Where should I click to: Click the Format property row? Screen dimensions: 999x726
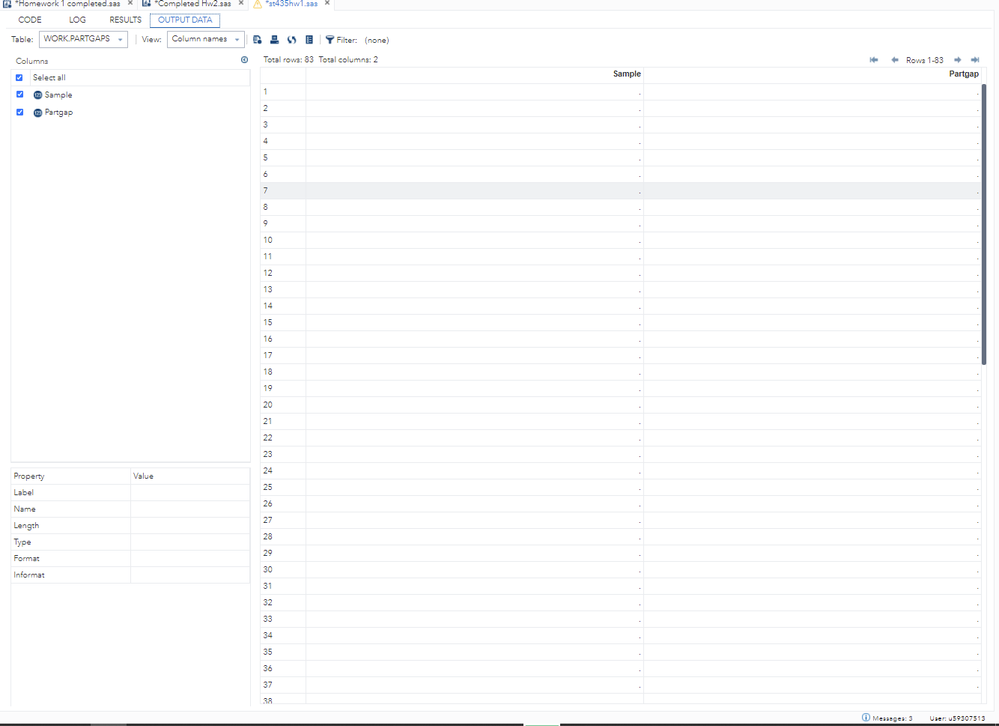point(130,559)
